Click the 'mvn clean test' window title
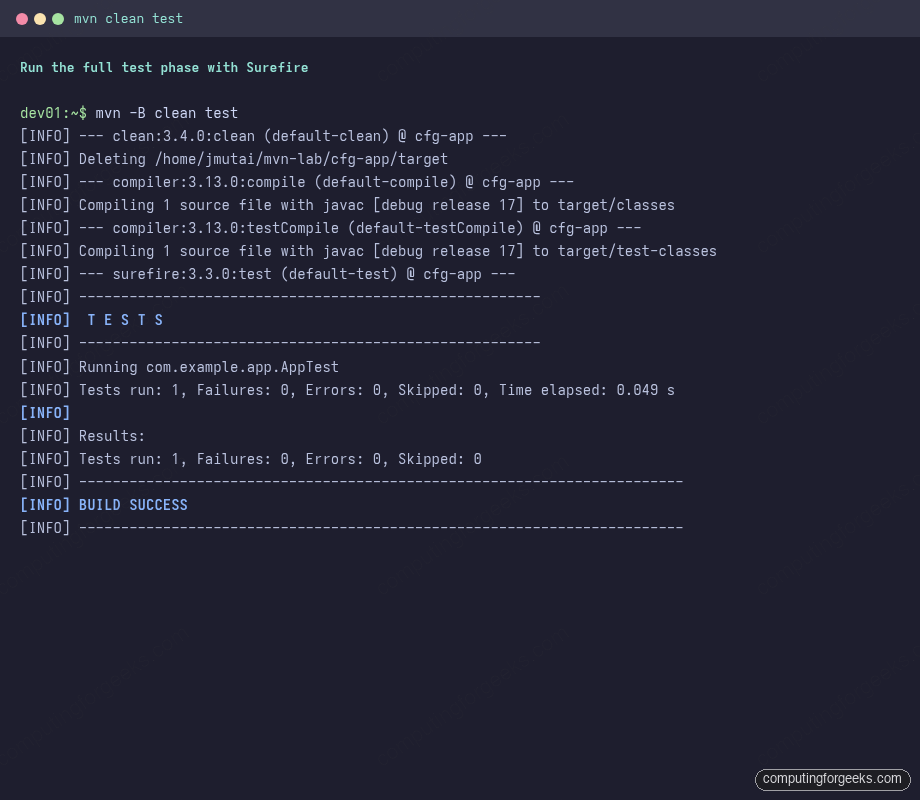 tap(128, 19)
